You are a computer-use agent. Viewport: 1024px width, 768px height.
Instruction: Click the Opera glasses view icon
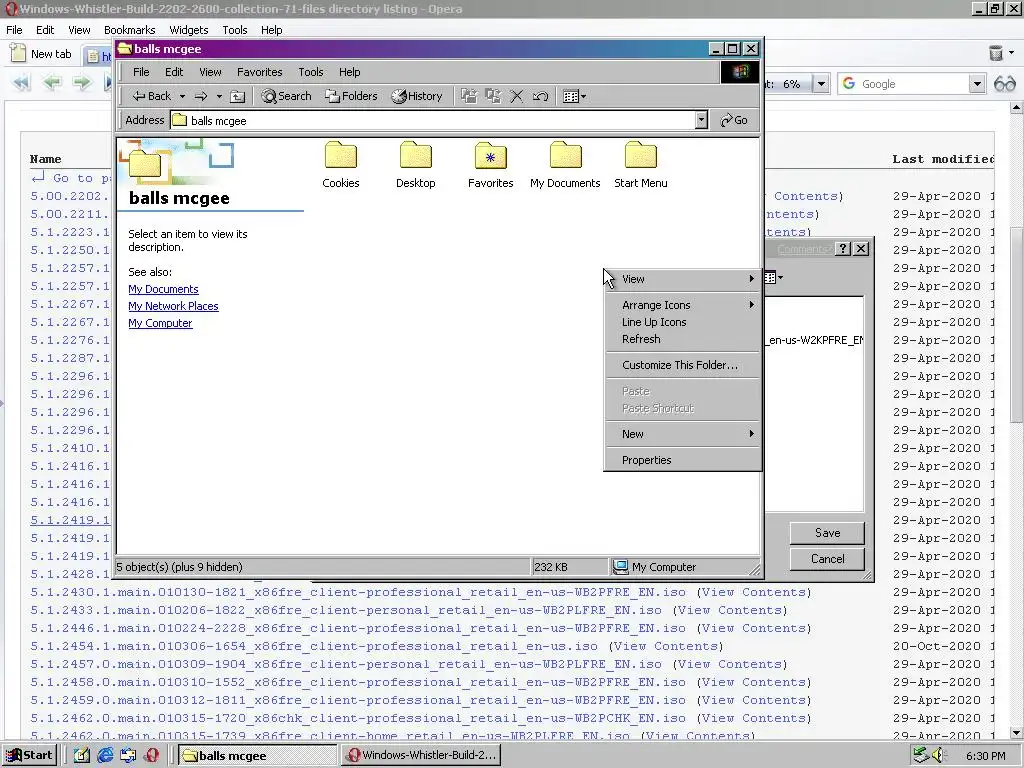[x=1004, y=84]
